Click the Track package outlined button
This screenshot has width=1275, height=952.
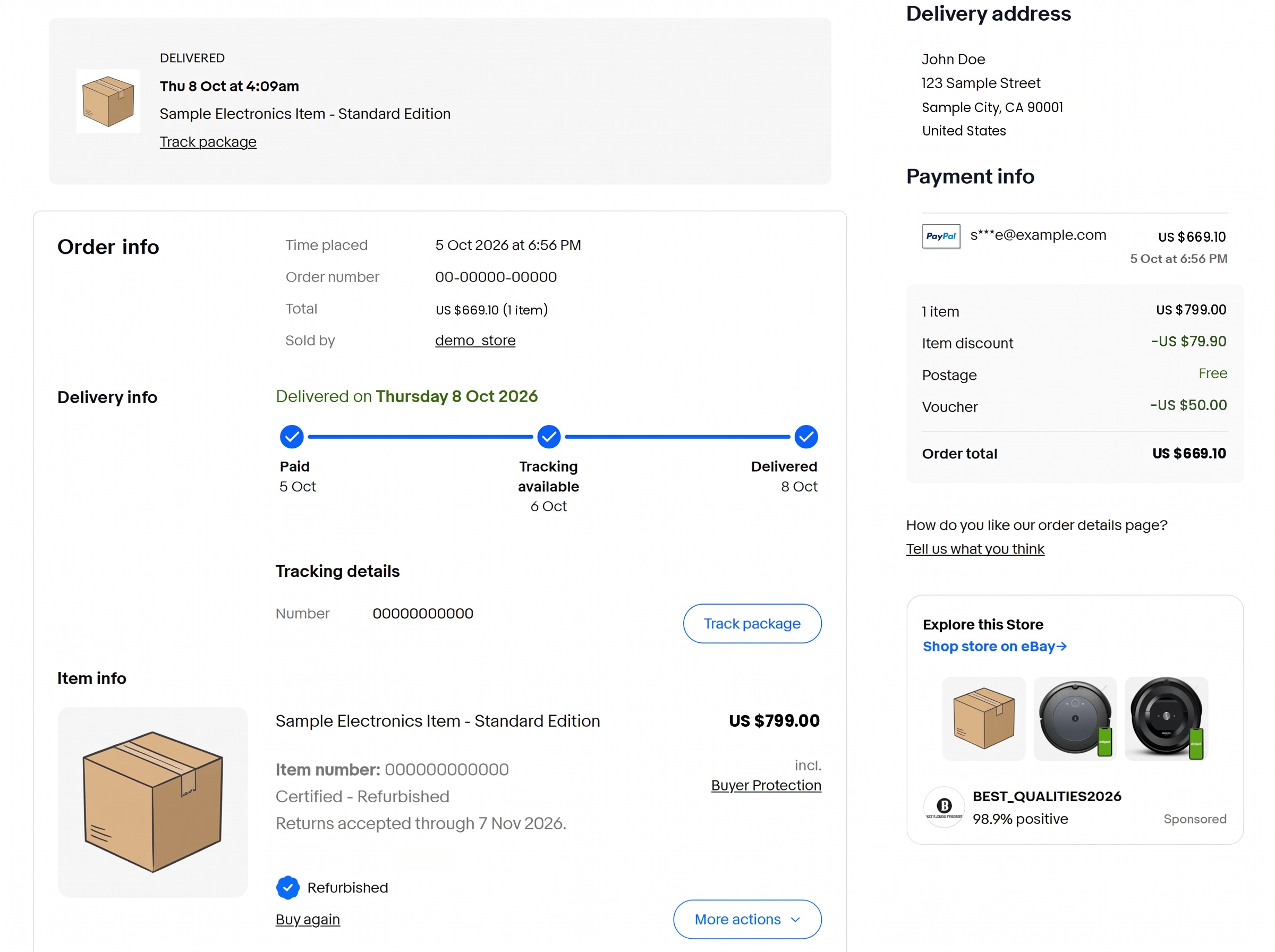pos(751,623)
